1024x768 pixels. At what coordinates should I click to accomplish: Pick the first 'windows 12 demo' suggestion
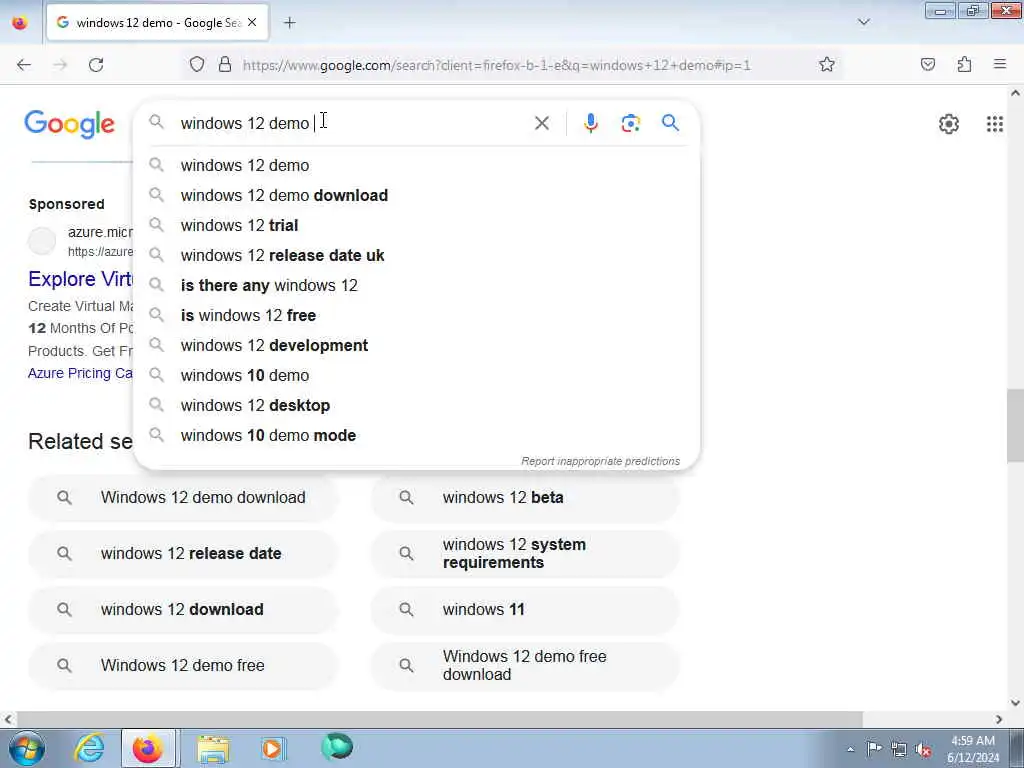[417, 165]
